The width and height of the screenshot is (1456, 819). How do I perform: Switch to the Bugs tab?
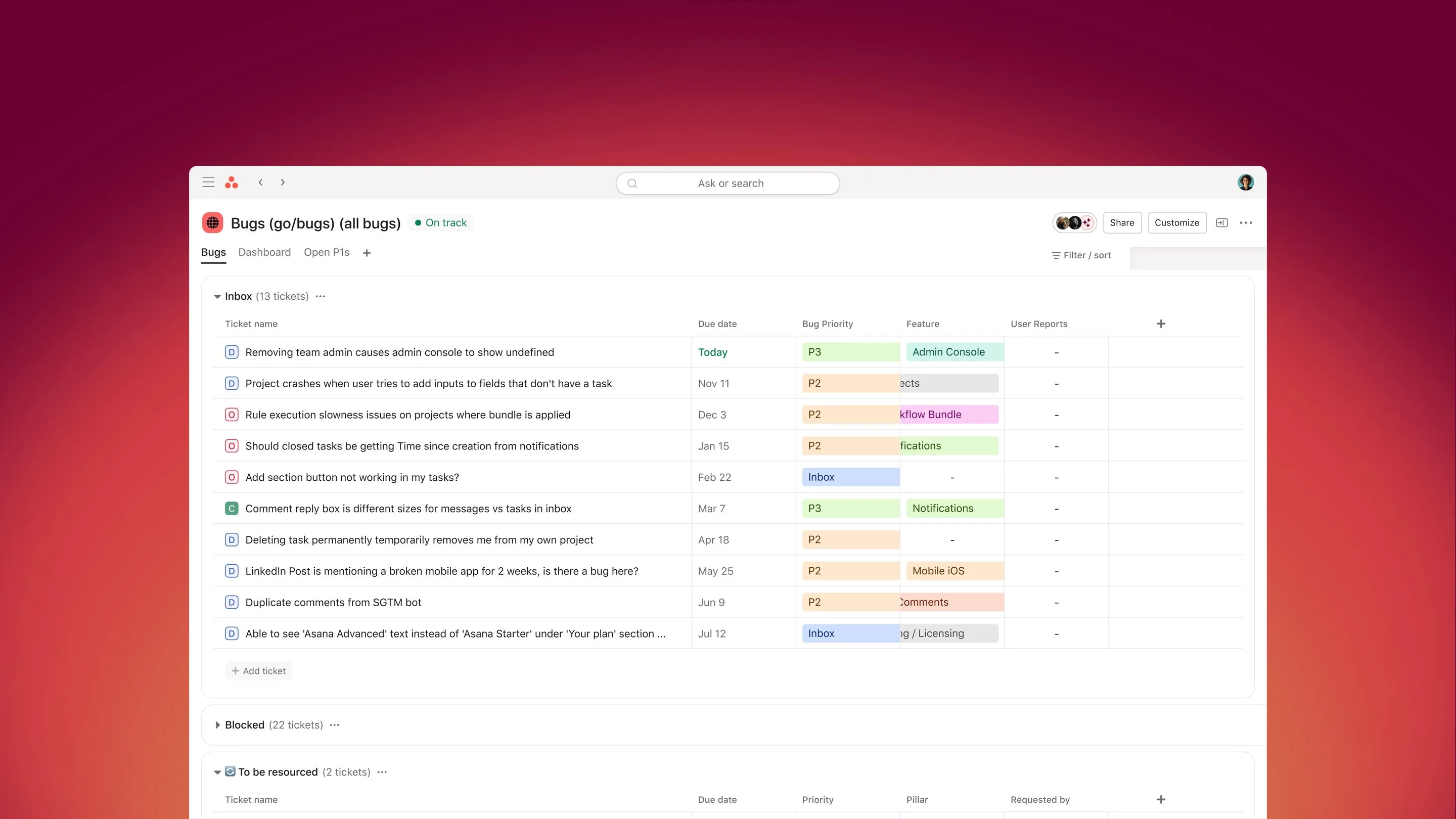[x=213, y=253]
